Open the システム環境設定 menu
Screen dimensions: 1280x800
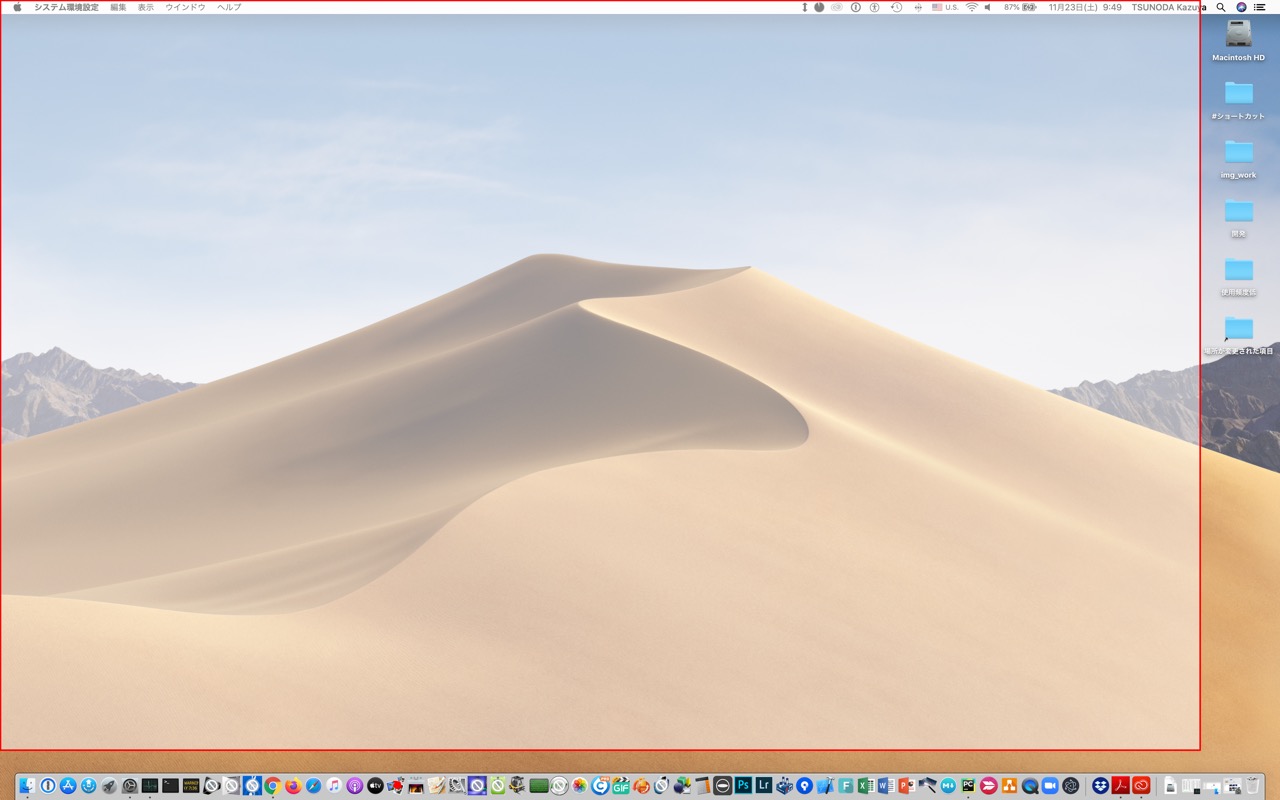pos(66,7)
